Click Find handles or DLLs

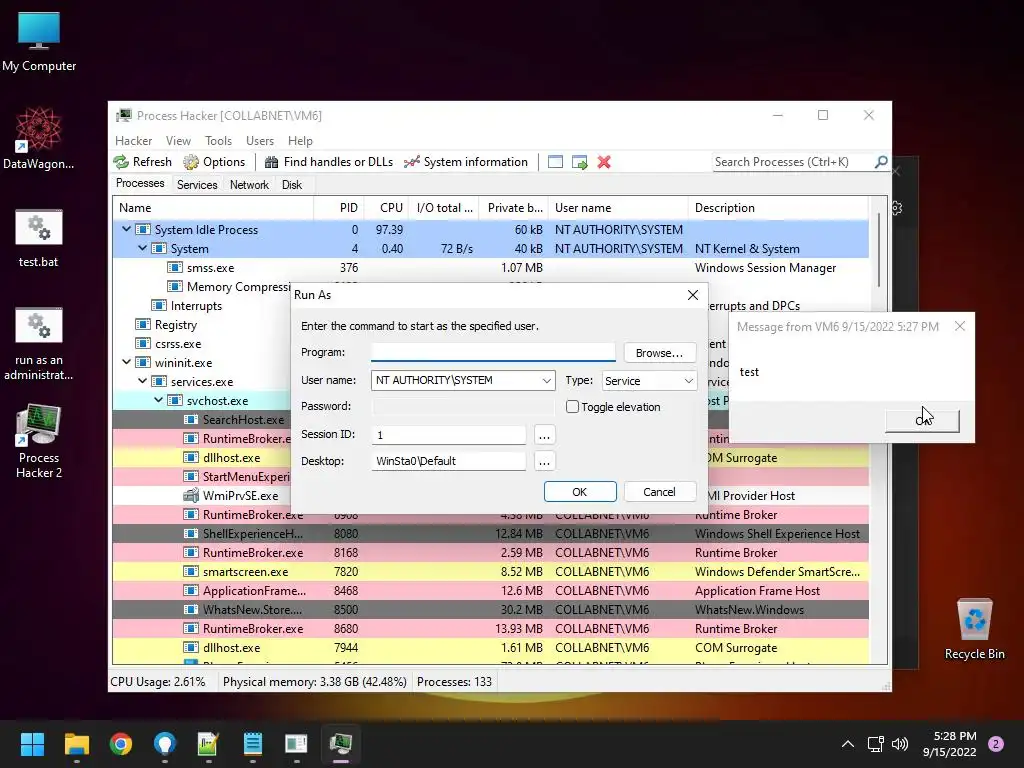pyautogui.click(x=328, y=162)
